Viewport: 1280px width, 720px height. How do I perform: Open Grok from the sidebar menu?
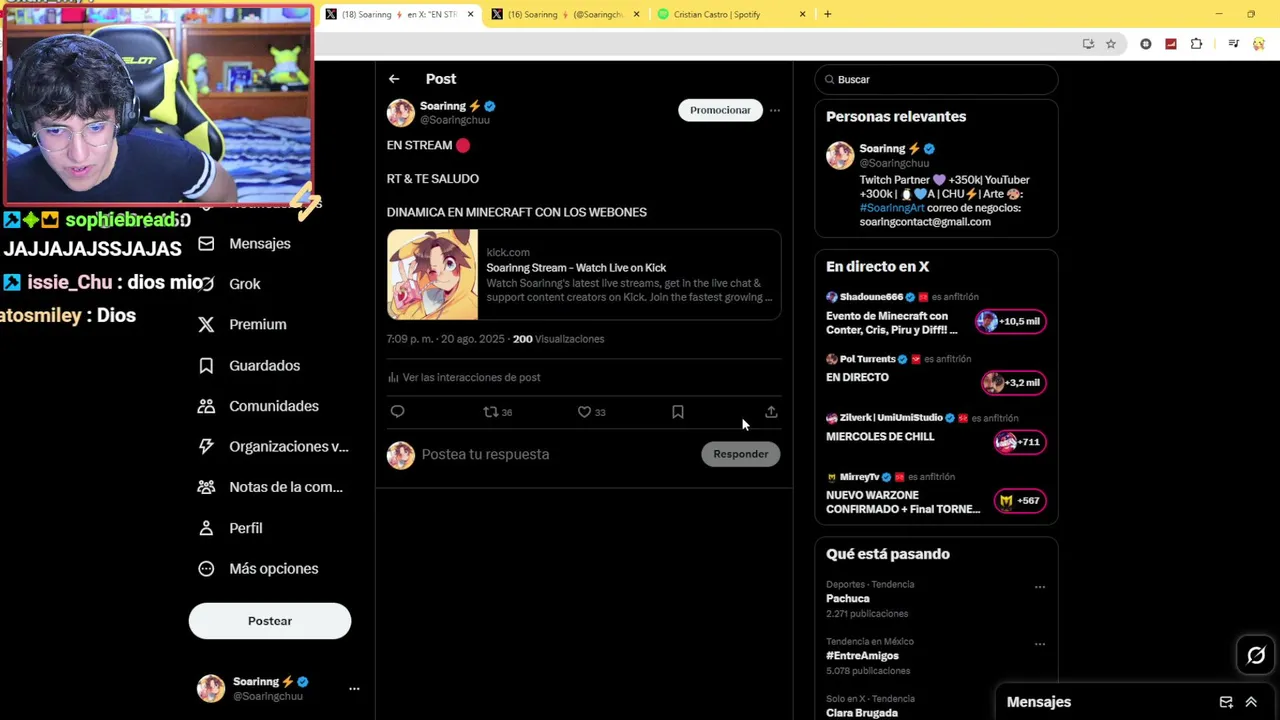coord(245,284)
